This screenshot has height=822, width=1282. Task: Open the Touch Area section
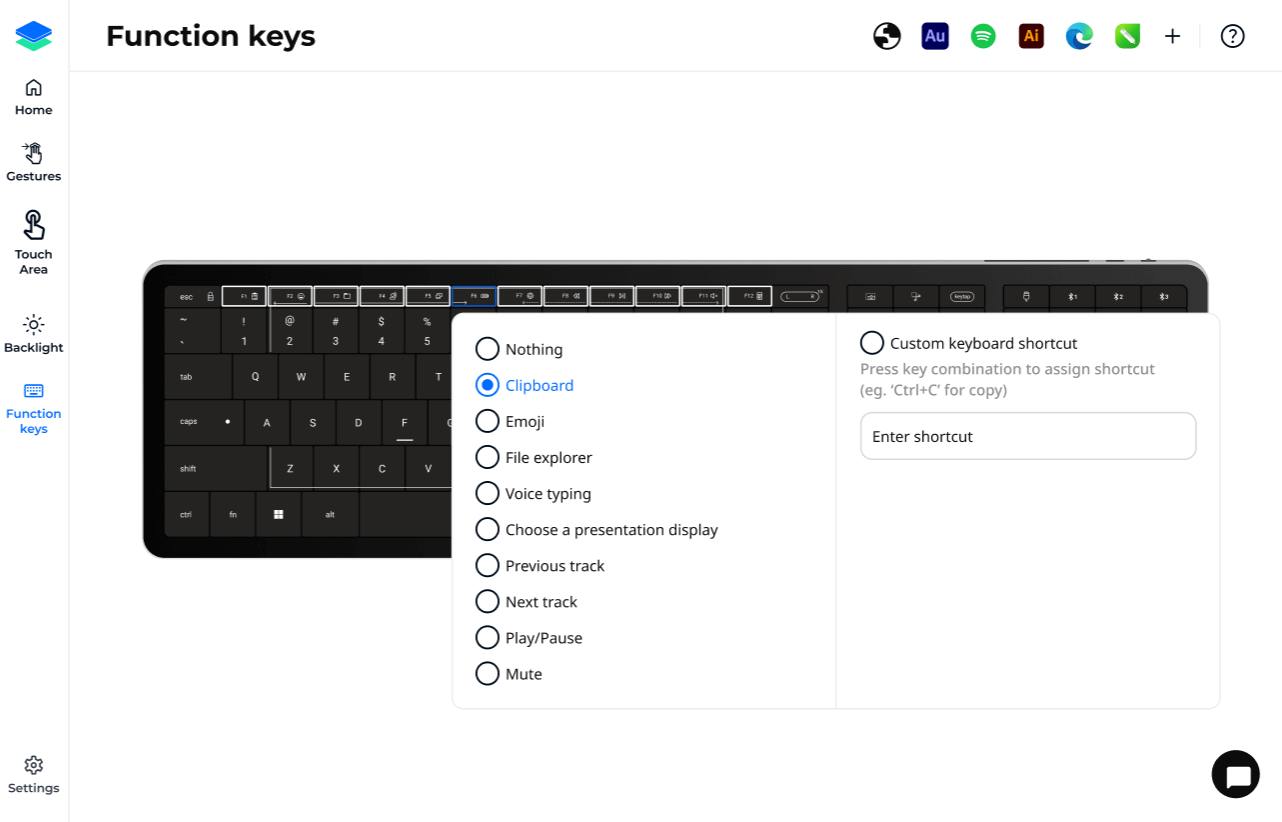(x=33, y=243)
